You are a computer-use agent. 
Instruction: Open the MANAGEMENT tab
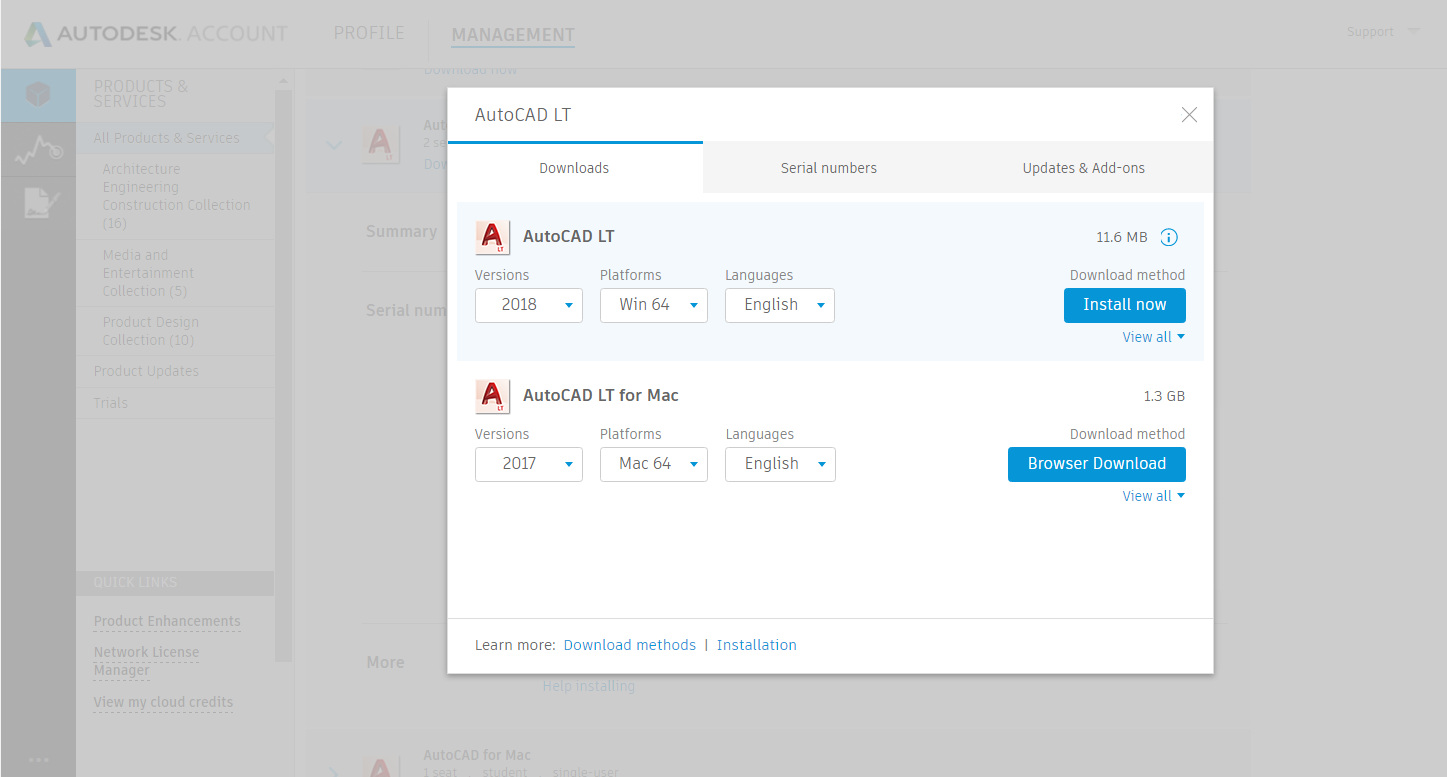[x=513, y=36]
